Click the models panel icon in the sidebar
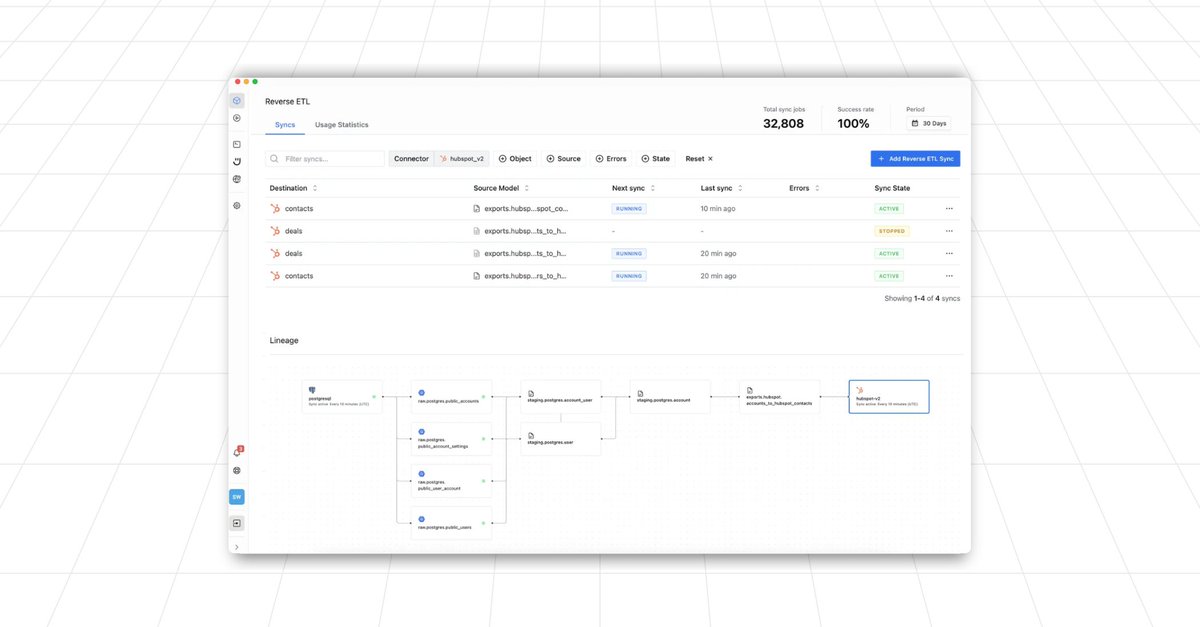This screenshot has width=1200, height=627. (236, 143)
